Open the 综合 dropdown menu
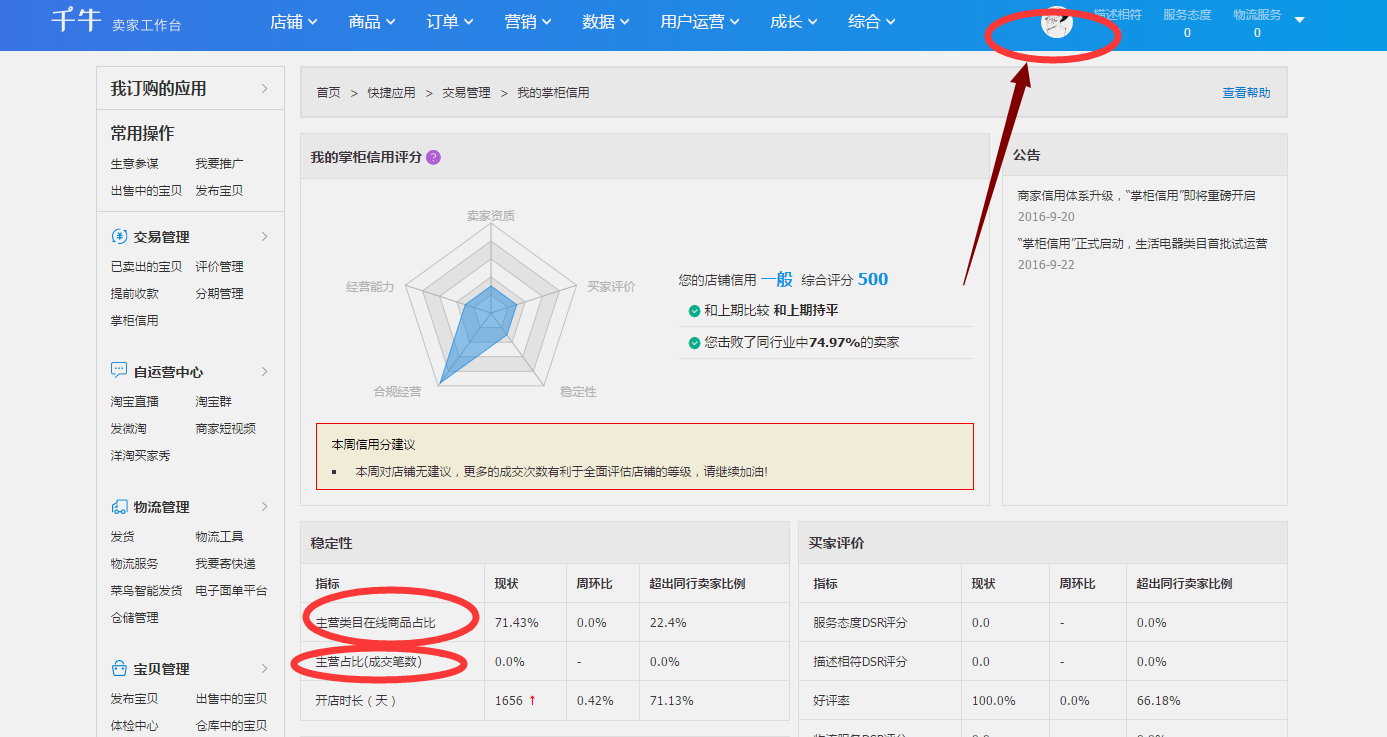This screenshot has height=737, width=1387. click(x=872, y=22)
